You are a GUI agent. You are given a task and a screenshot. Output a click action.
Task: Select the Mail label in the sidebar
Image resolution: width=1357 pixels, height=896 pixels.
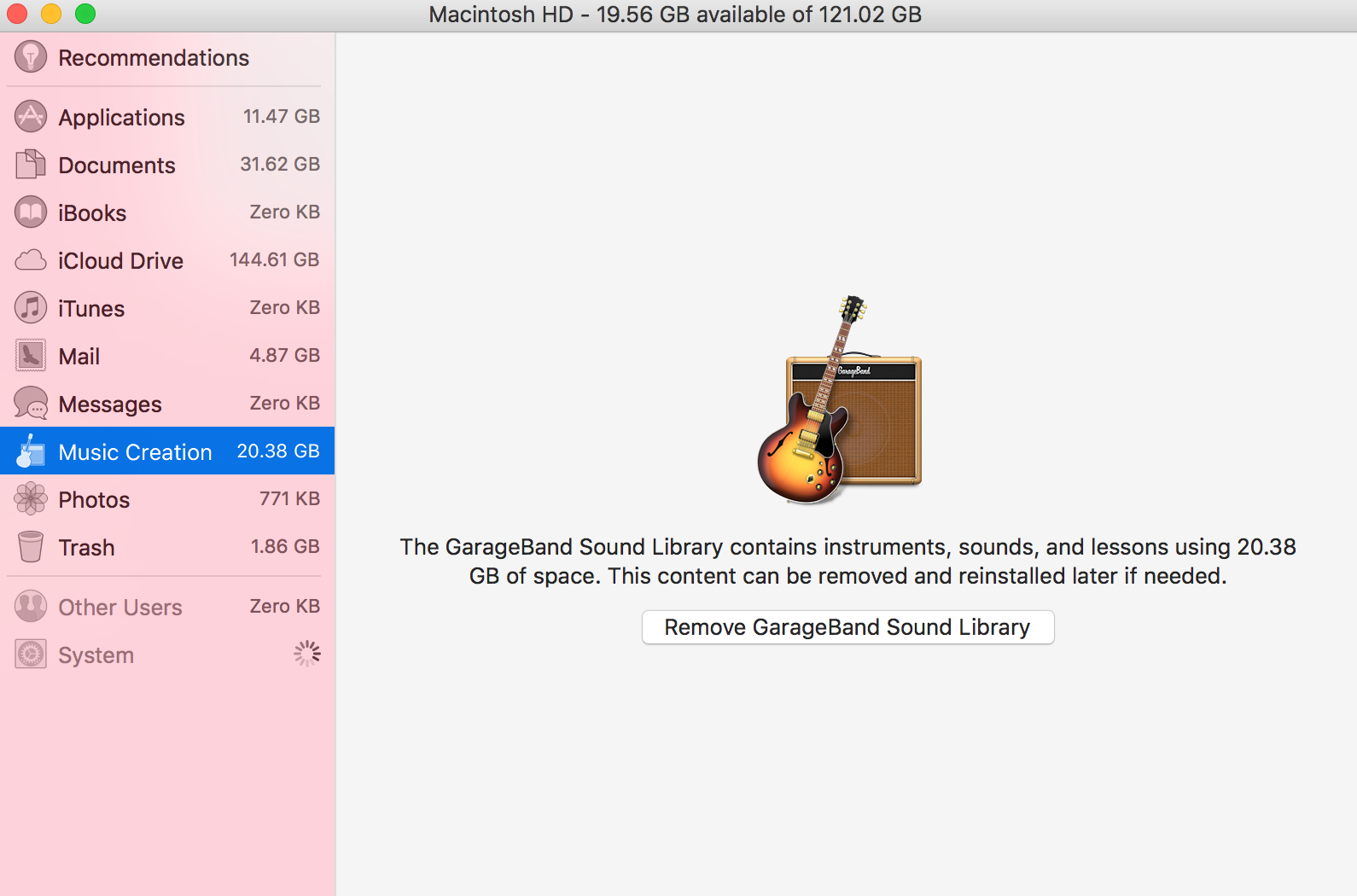79,357
